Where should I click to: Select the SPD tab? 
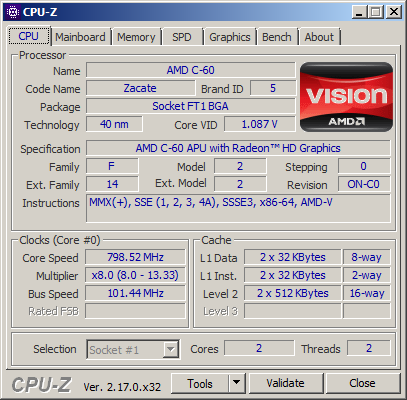182,37
